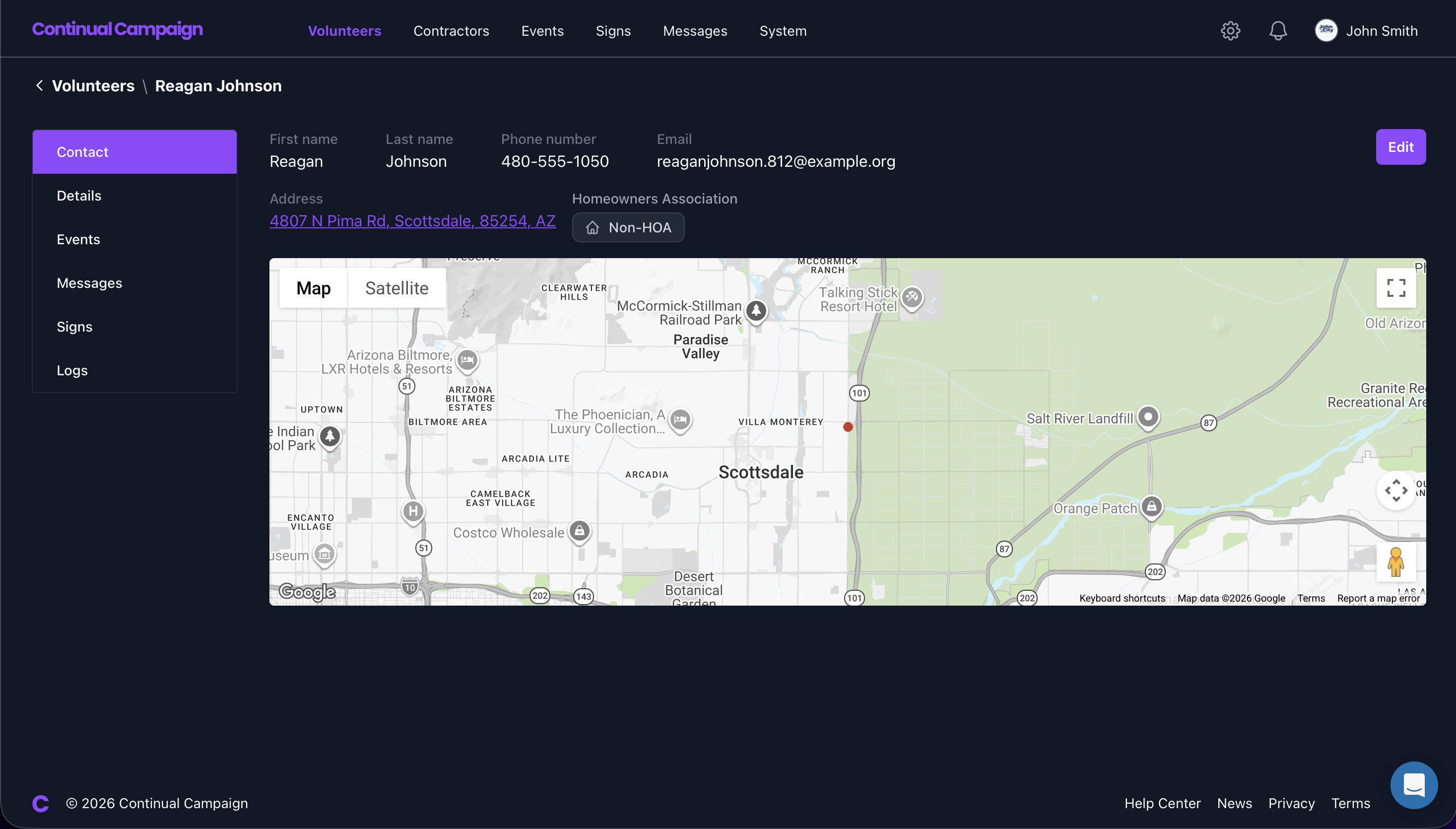1456x829 pixels.
Task: Open the Details sidebar tab
Action: 79,196
